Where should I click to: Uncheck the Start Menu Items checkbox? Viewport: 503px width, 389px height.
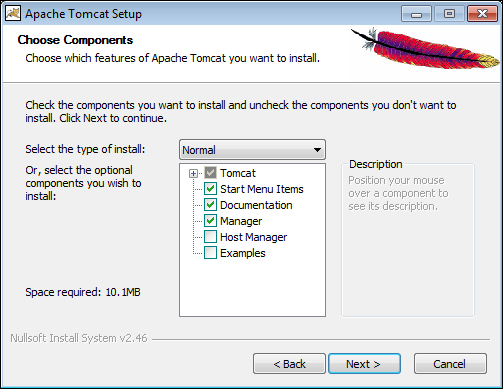coord(210,189)
